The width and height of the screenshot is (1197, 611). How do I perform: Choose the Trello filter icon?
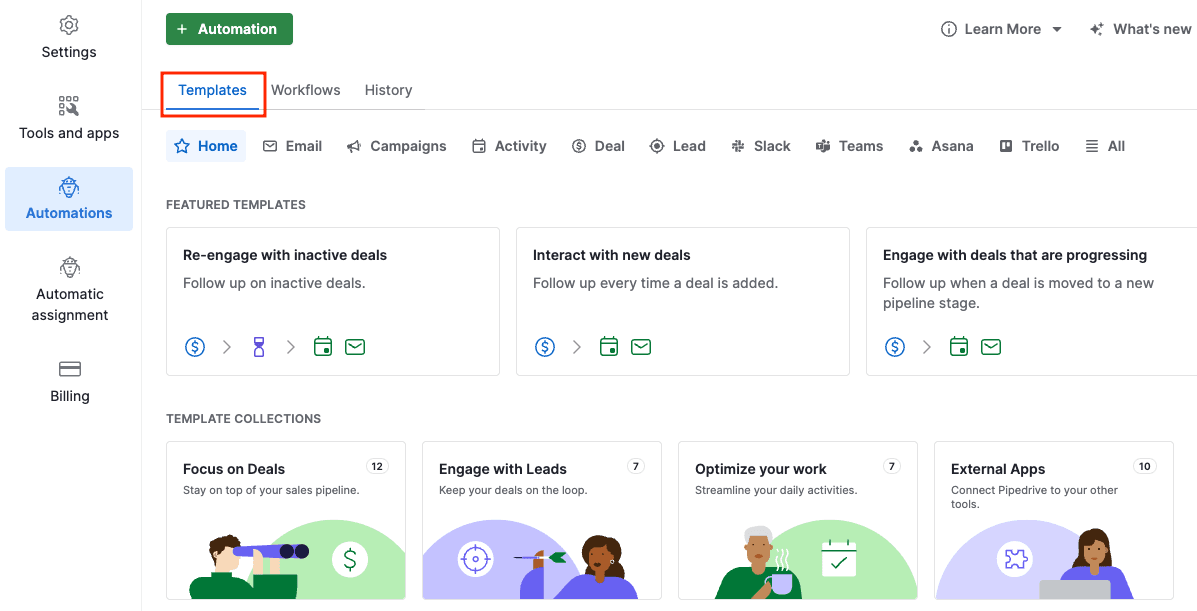tap(1009, 146)
